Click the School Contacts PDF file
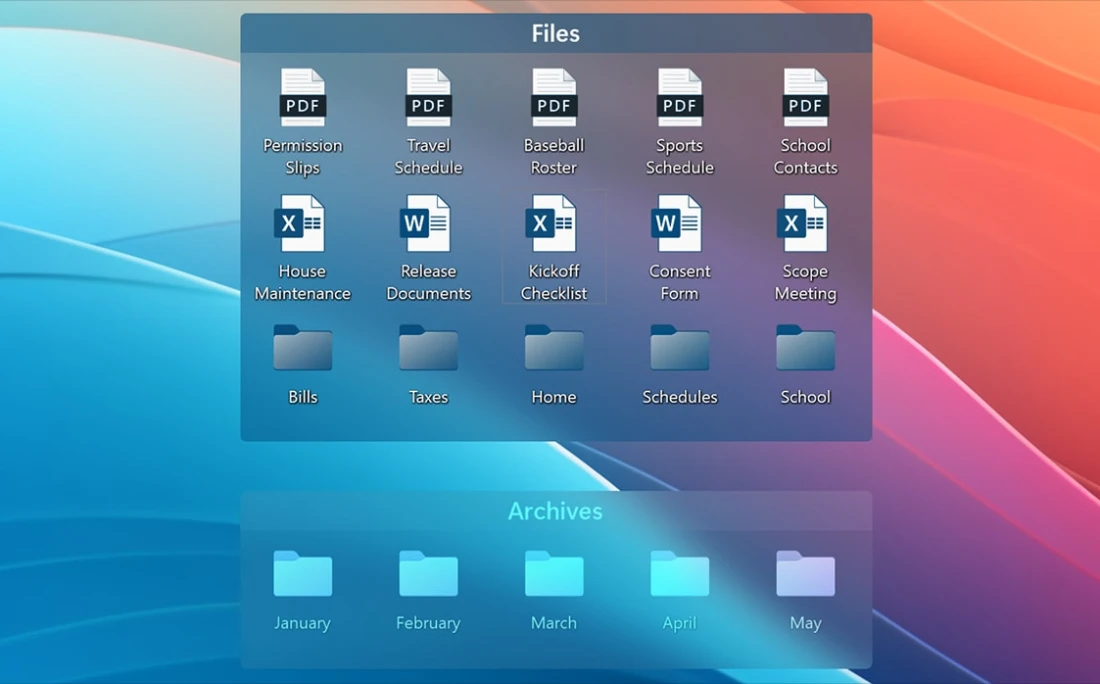Viewport: 1100px width, 684px height. [805, 99]
